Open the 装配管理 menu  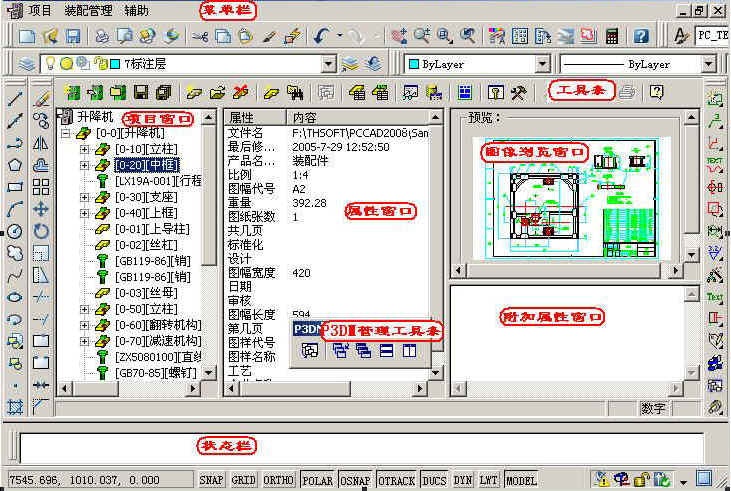pos(88,11)
